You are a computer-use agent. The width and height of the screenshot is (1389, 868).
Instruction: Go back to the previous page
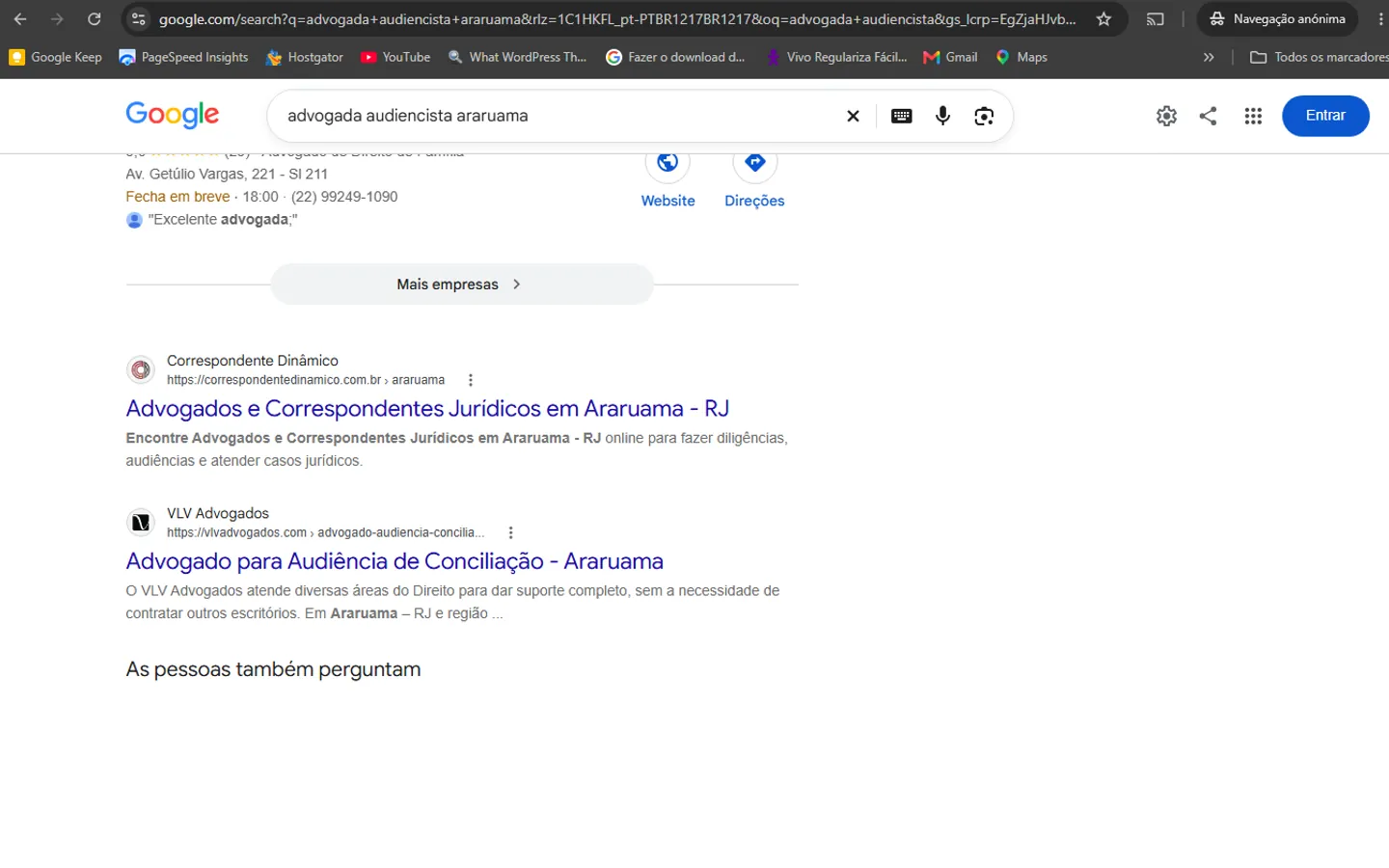pos(20,19)
